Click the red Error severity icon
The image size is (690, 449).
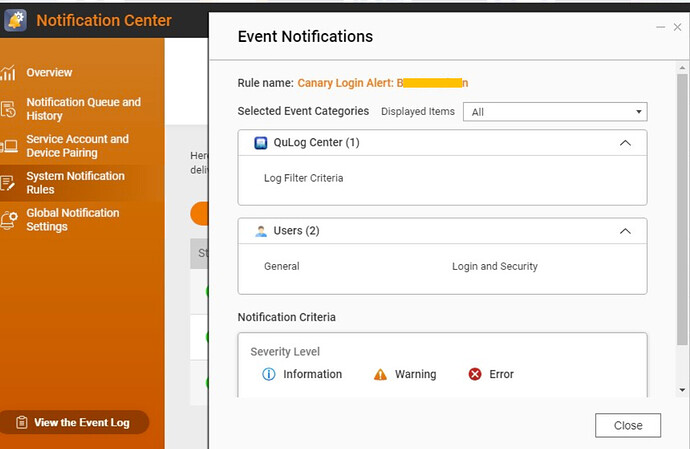click(475, 374)
